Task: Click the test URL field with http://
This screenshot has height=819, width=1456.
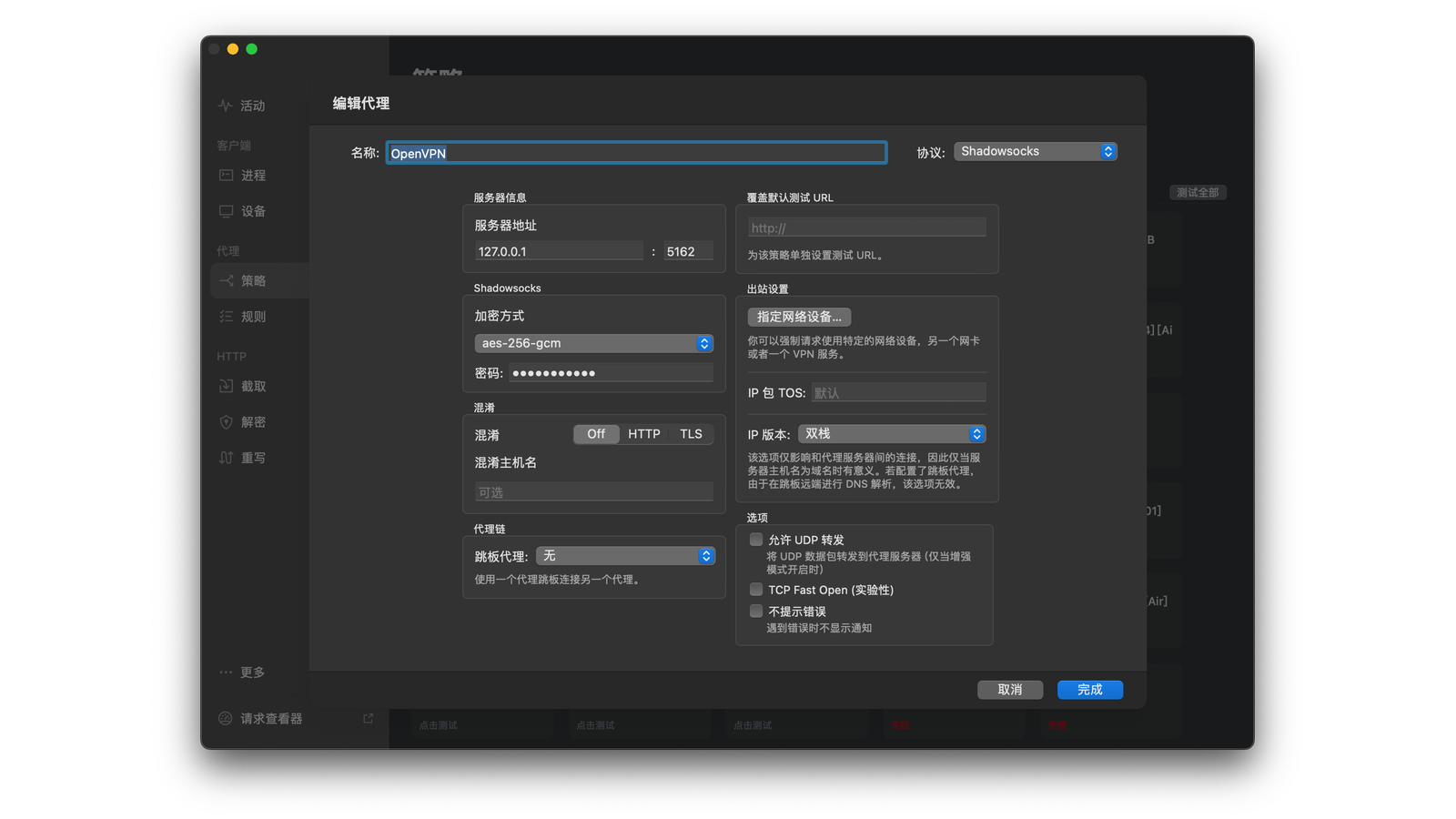Action: point(866,227)
